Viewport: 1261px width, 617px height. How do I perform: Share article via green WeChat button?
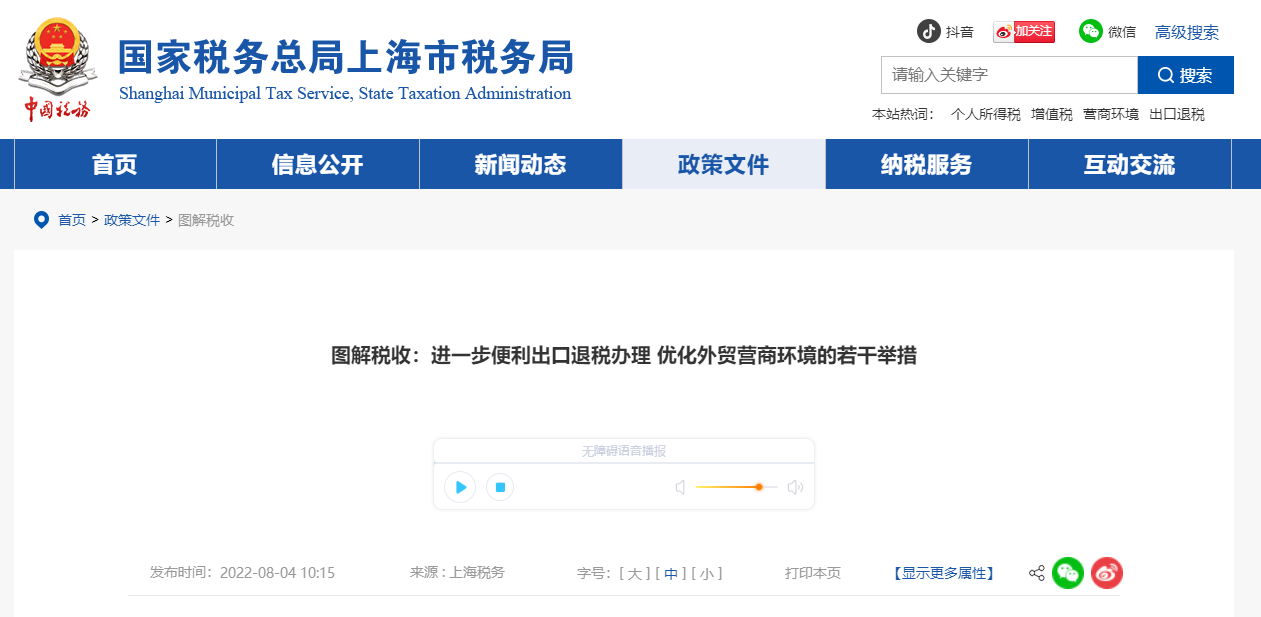(1068, 573)
